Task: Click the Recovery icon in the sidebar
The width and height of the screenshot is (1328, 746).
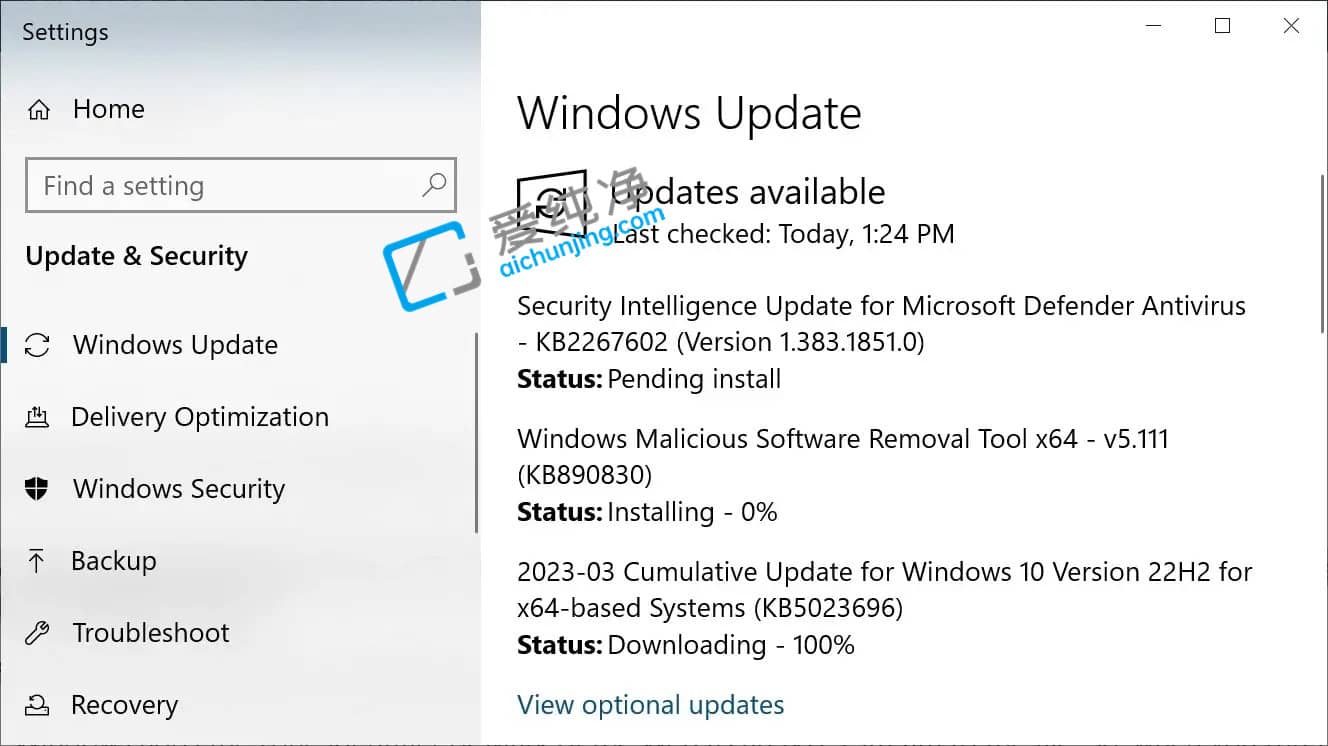Action: (x=36, y=704)
